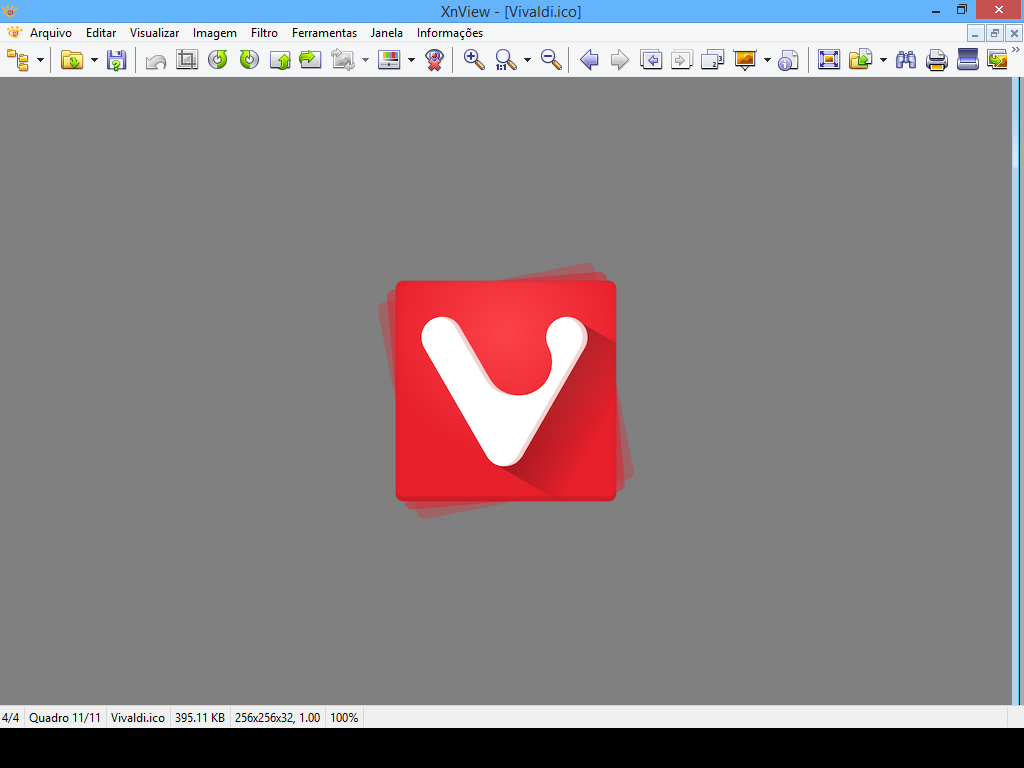
Task: Click the Save As floppy icon
Action: 116,60
